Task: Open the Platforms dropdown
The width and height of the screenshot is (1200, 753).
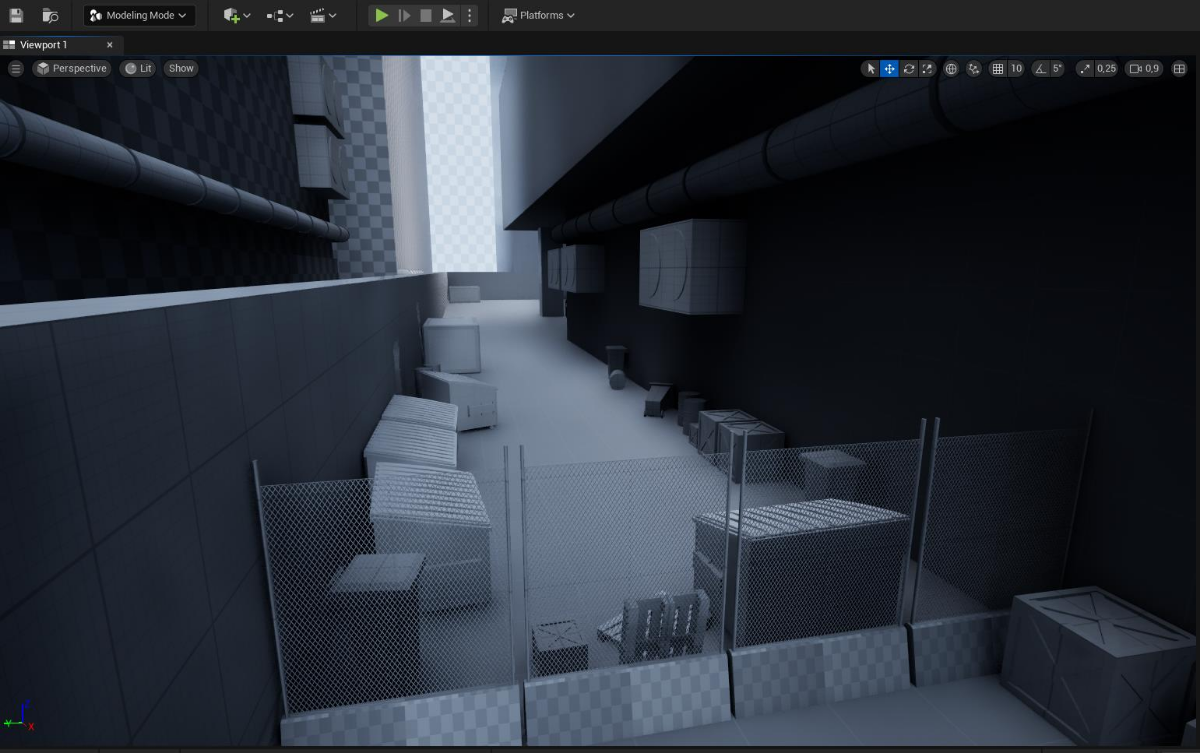Action: [539, 15]
